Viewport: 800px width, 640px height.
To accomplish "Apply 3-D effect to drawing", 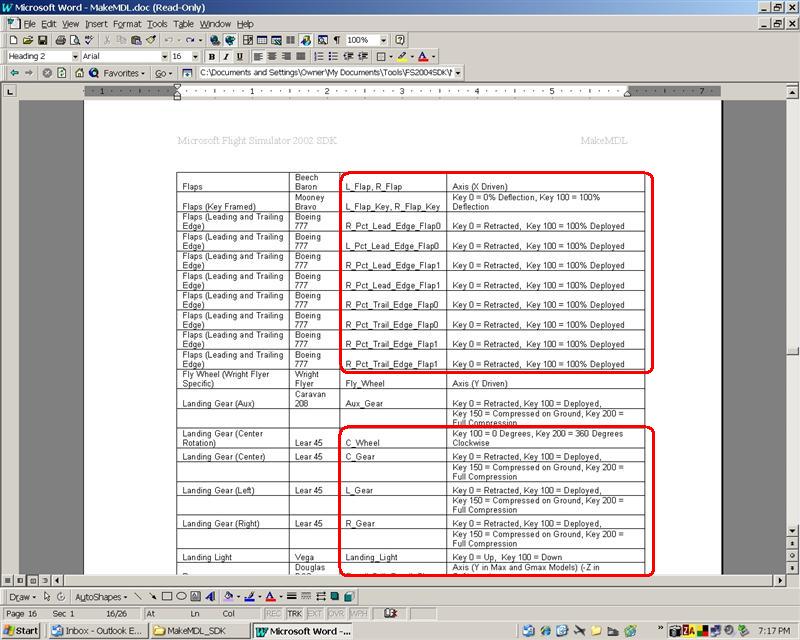I will (x=349, y=596).
